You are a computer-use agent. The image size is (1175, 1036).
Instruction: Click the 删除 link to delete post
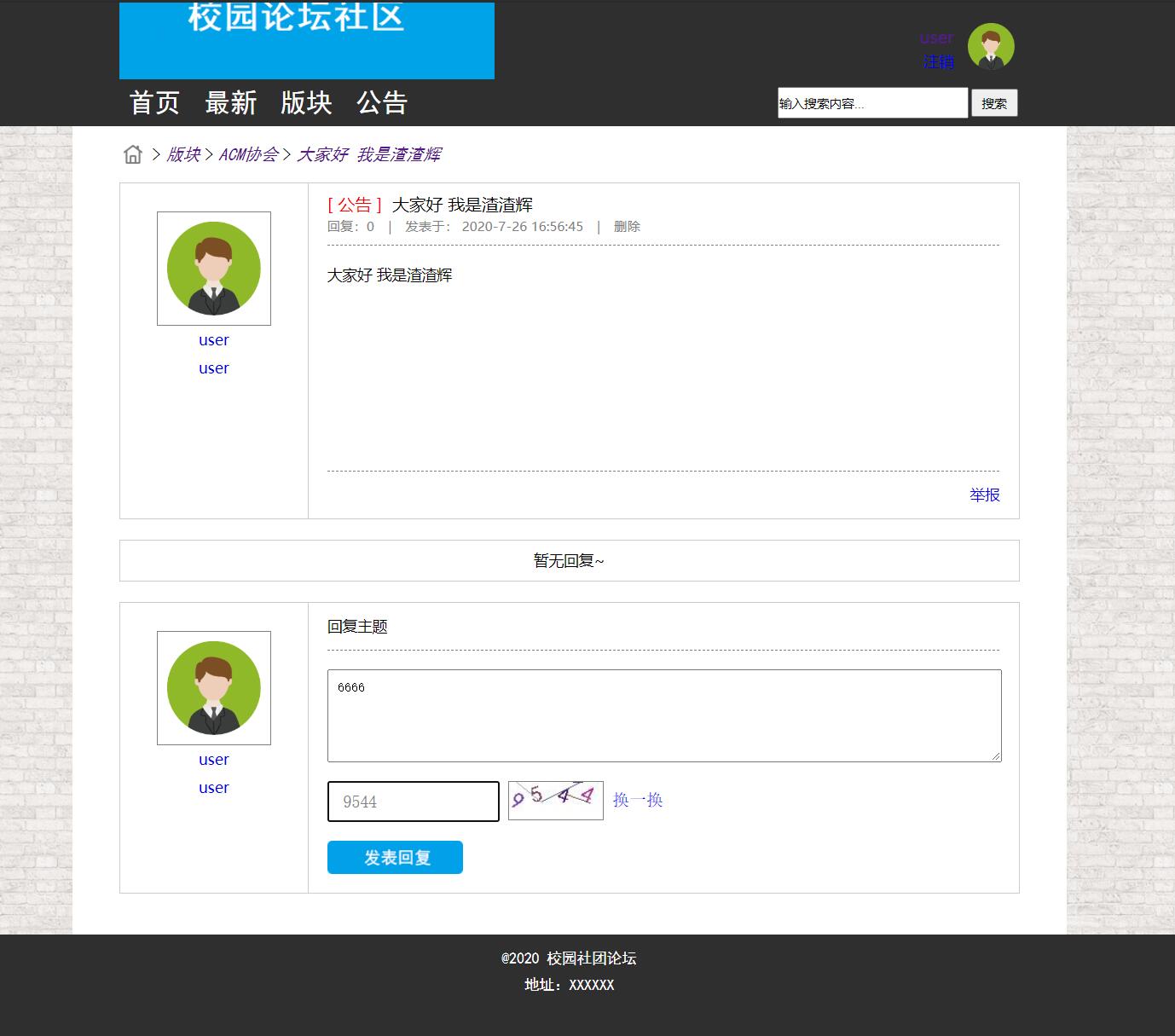(627, 226)
